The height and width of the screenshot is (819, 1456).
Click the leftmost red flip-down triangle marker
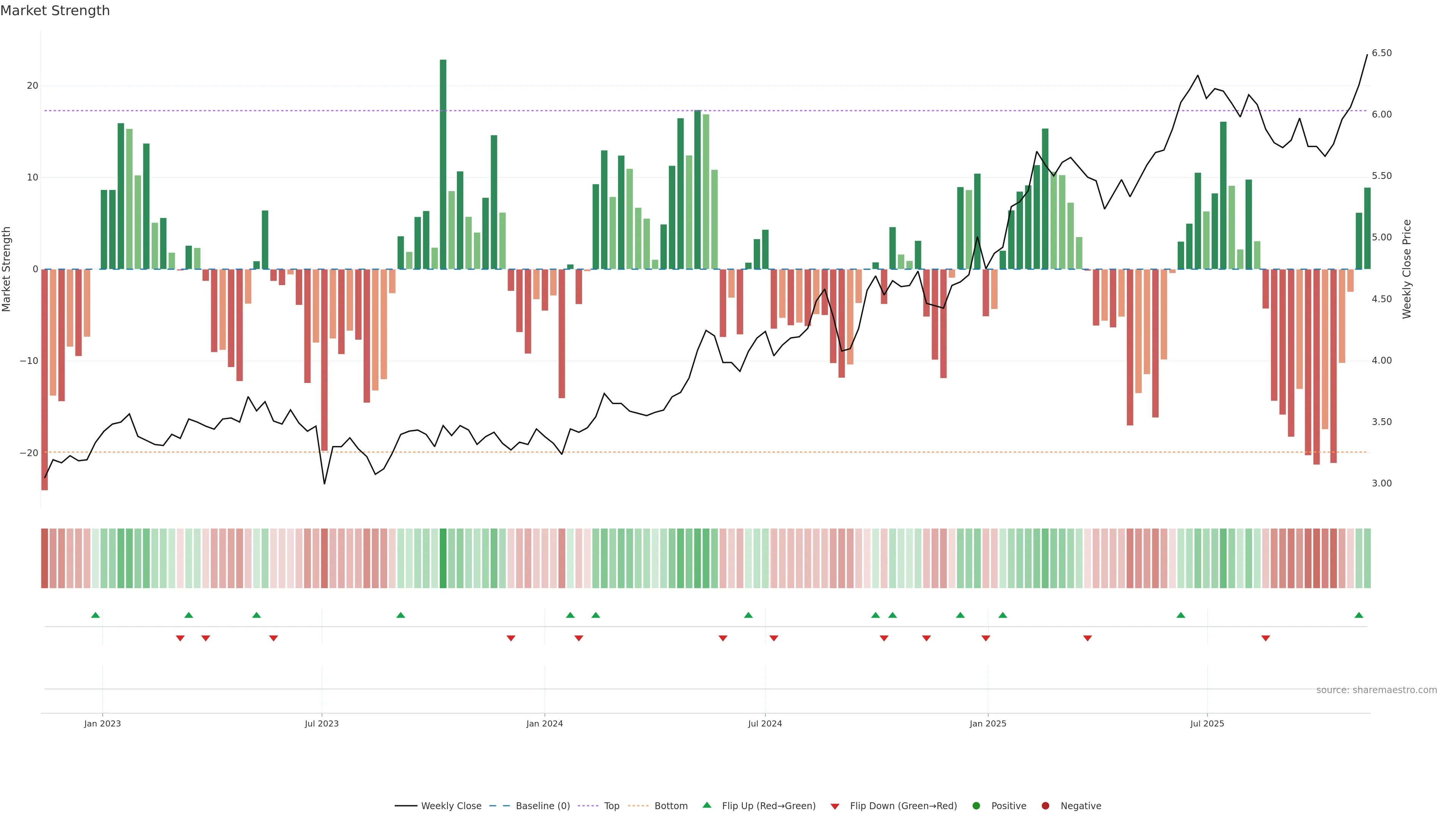[180, 638]
